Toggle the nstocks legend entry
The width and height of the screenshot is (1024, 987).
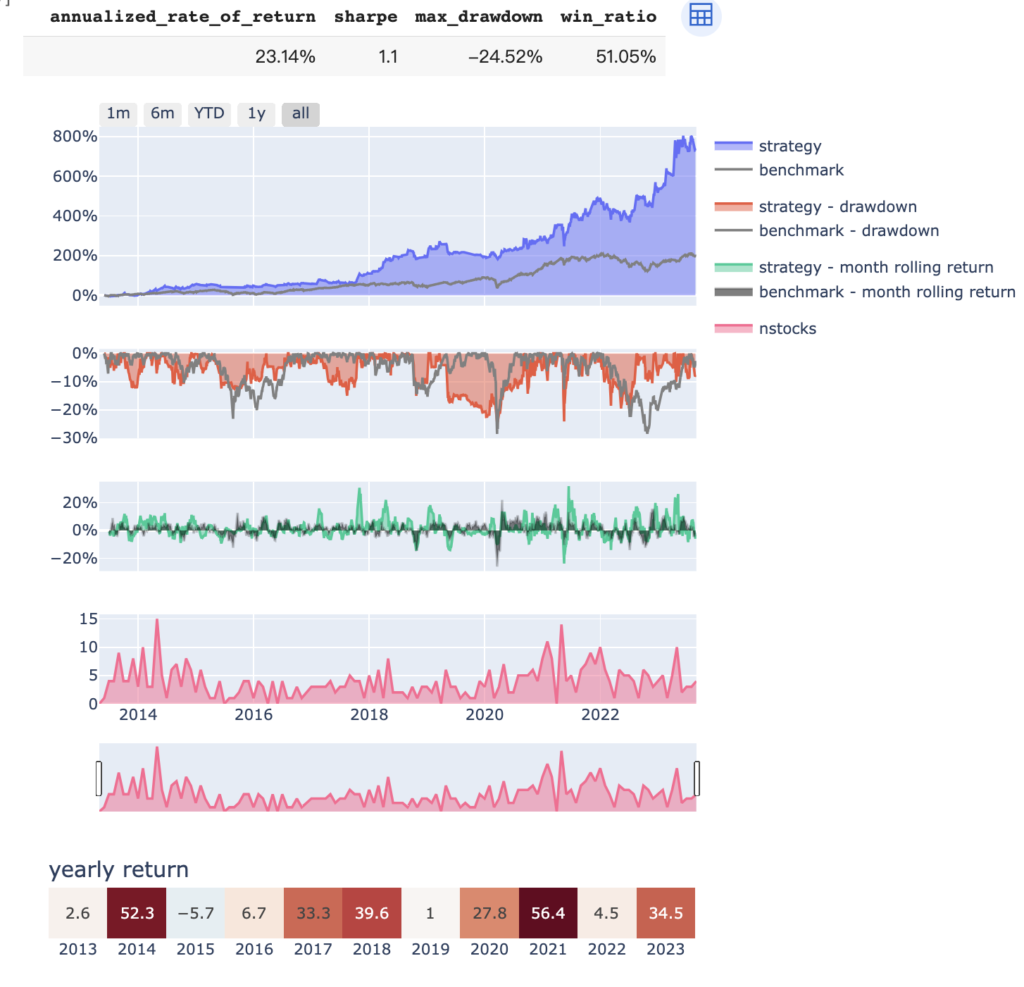pos(765,328)
